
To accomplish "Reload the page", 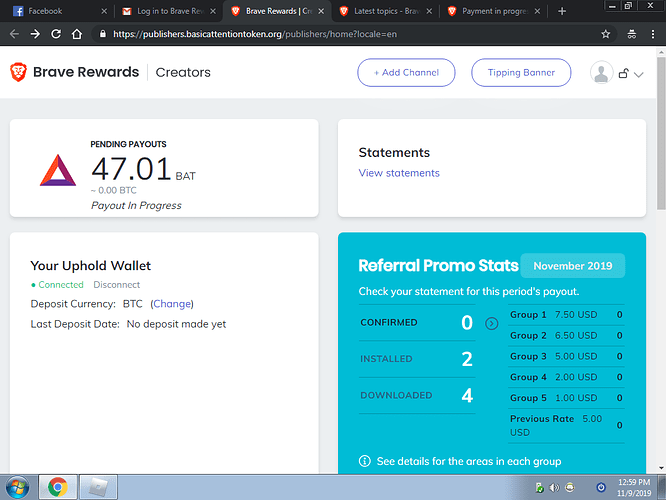I will 56,34.
